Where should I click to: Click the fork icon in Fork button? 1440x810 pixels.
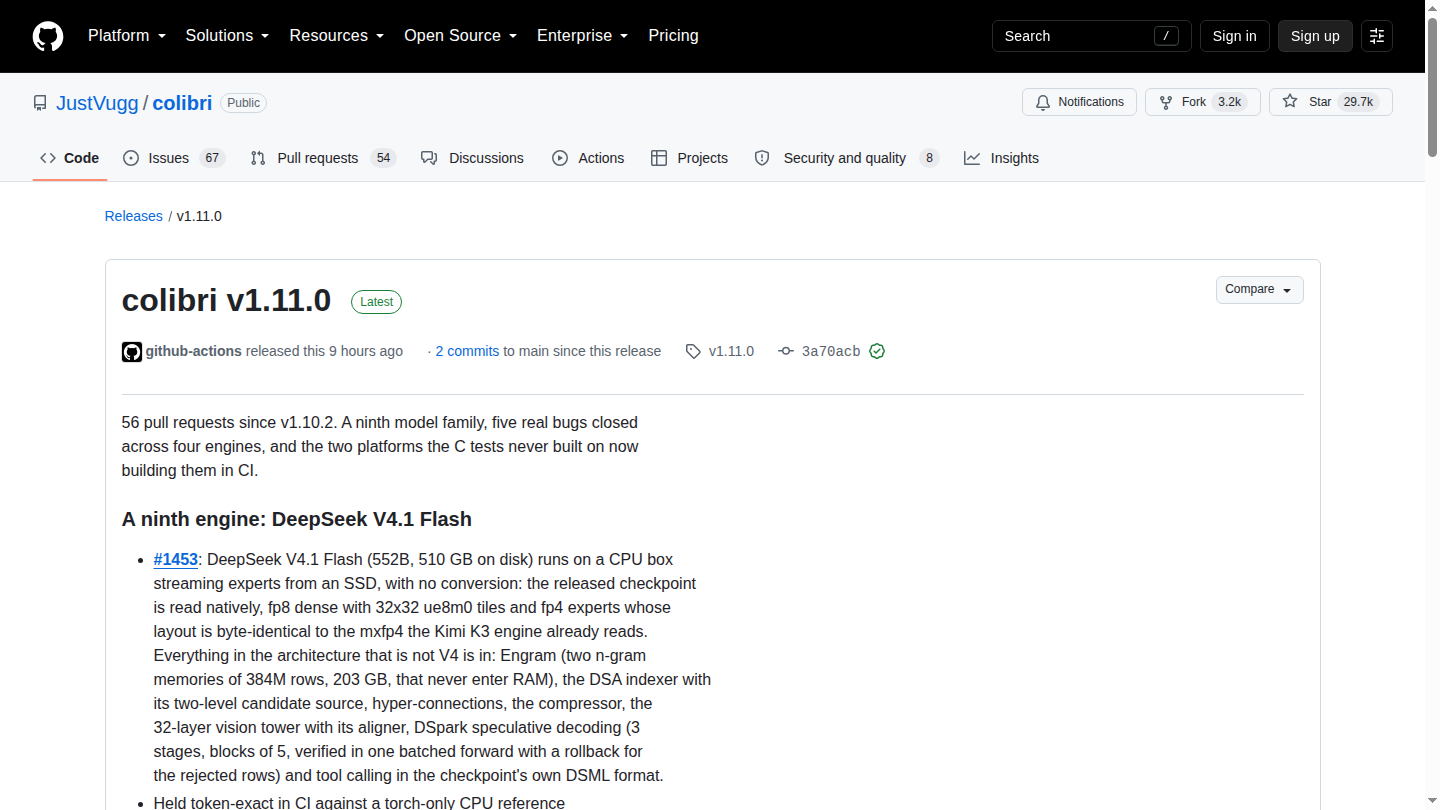pyautogui.click(x=1166, y=102)
